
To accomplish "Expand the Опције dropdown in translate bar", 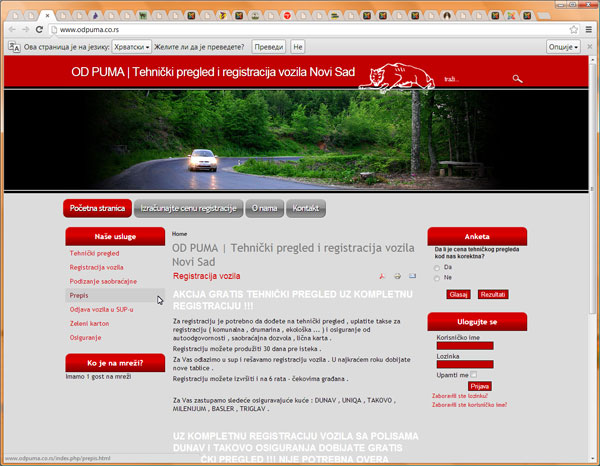I will [x=563, y=47].
